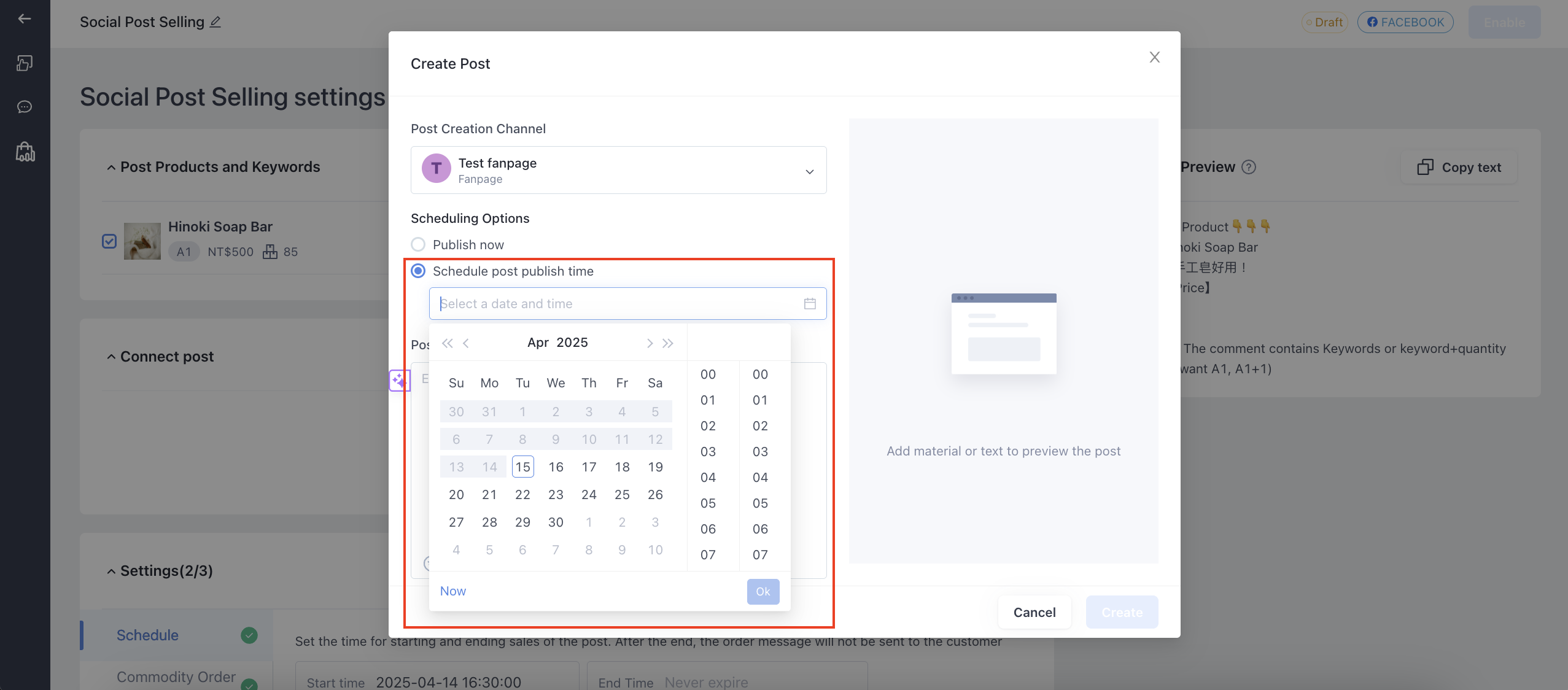Collapse the Connect post section

click(111, 357)
